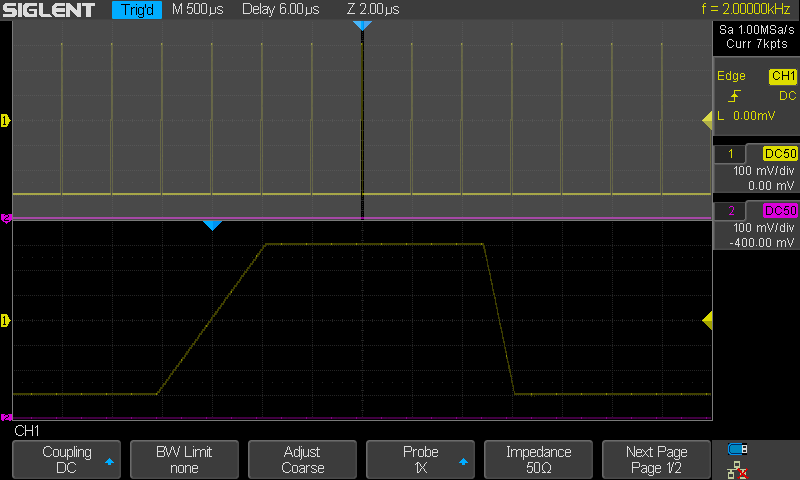
Task: Click the blue arrow on the Probe softkey
Action: (x=463, y=462)
